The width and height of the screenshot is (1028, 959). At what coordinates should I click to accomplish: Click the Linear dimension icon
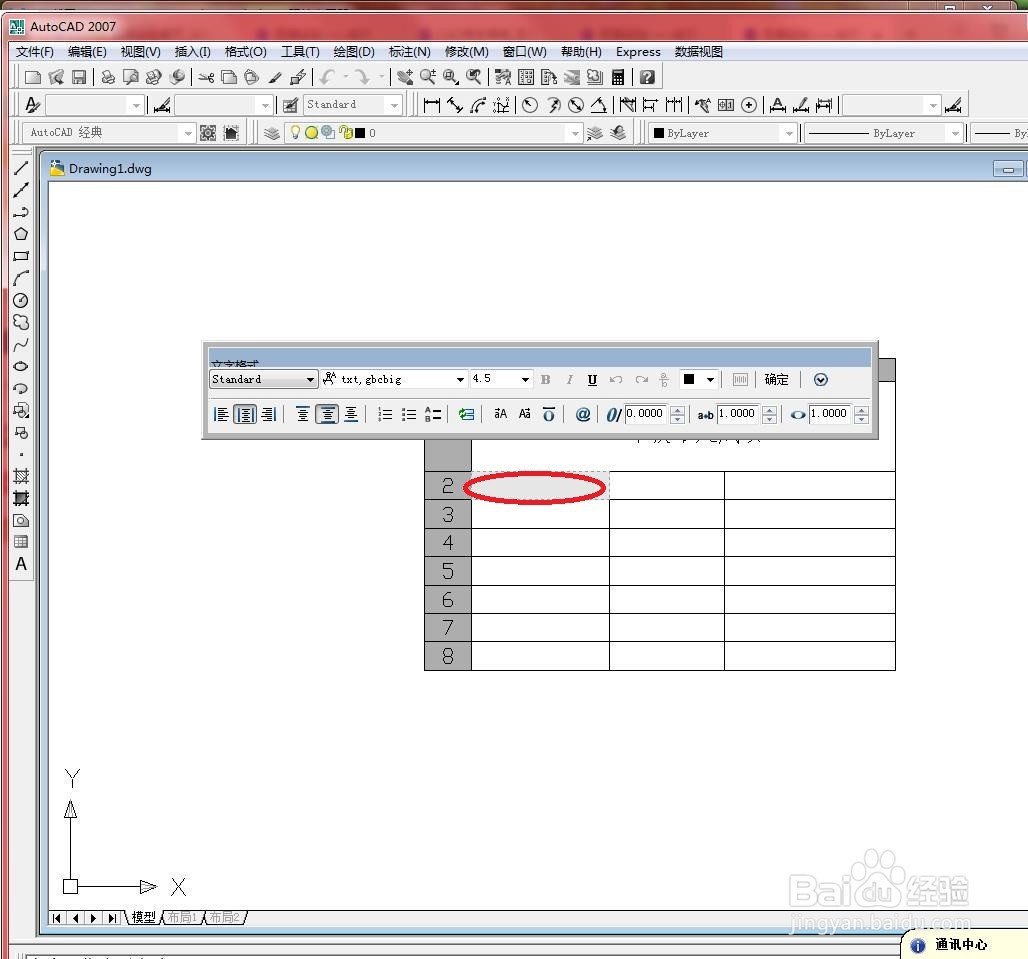431,105
